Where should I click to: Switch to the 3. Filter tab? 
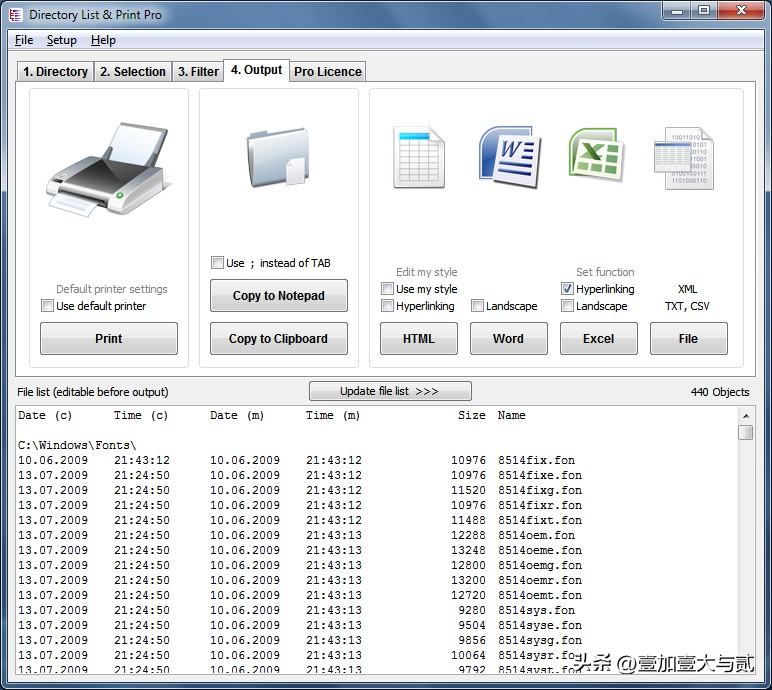click(x=198, y=71)
